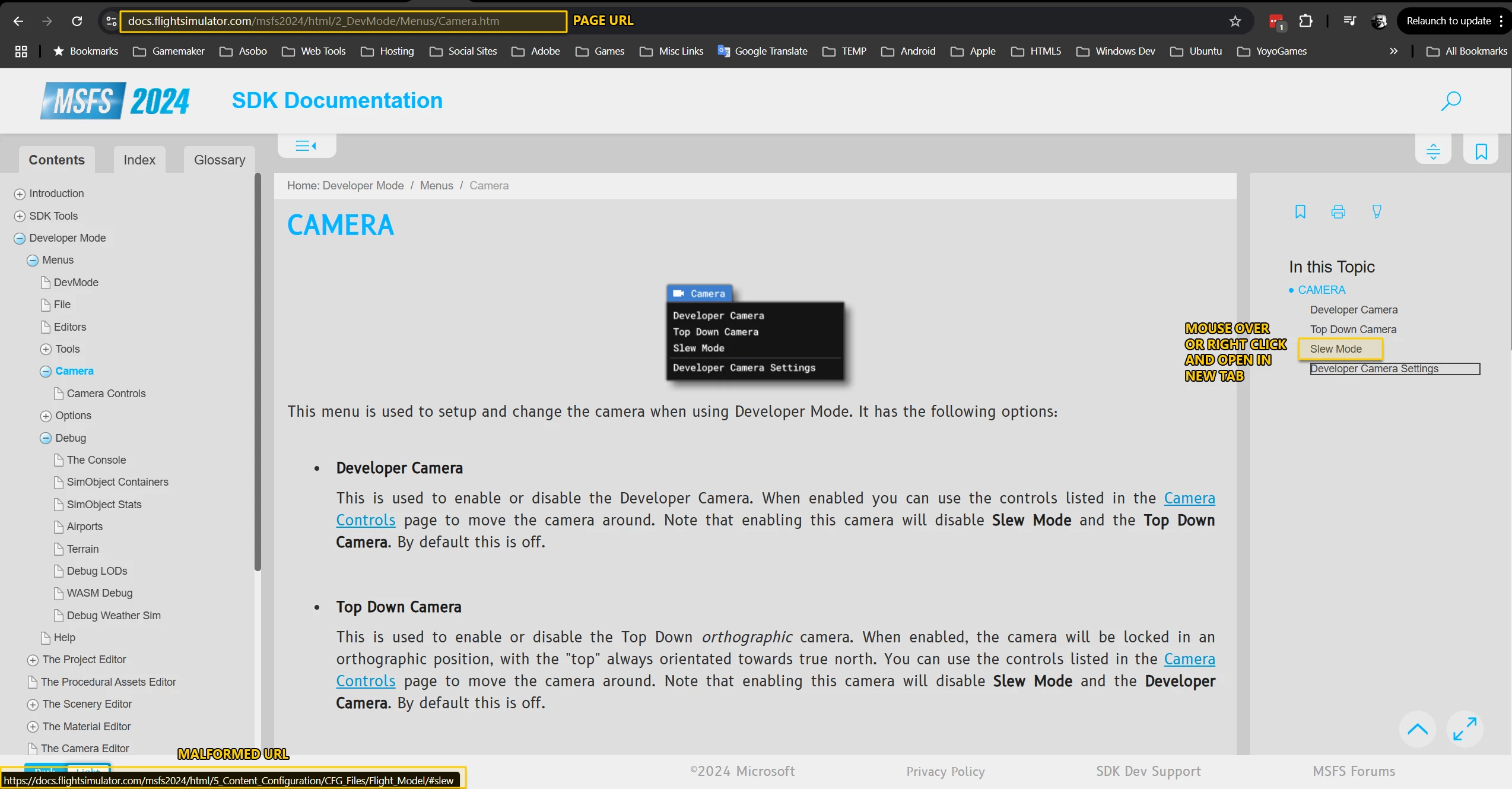
Task: Switch to the Index tab
Action: tap(139, 160)
